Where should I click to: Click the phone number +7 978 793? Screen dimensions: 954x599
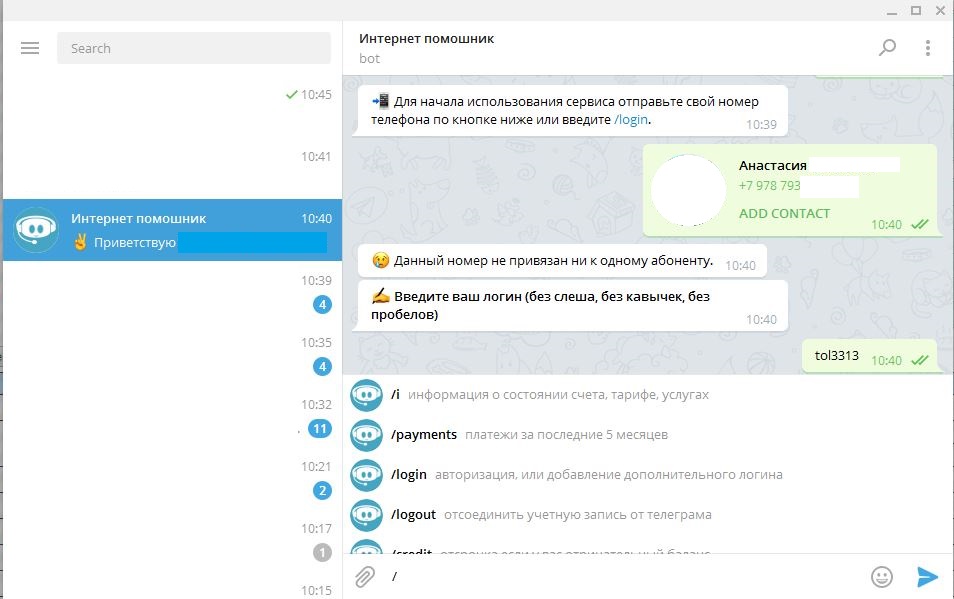tap(770, 185)
